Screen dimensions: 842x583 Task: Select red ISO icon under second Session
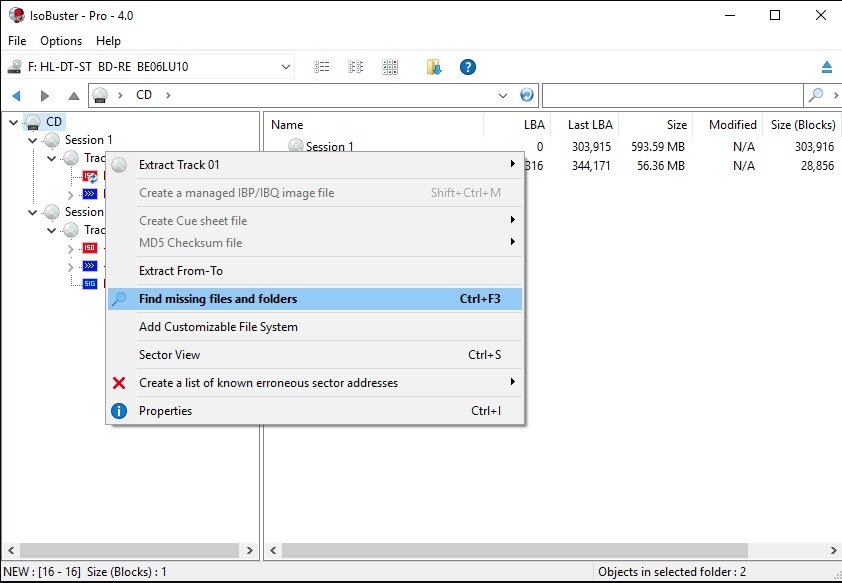[90, 248]
